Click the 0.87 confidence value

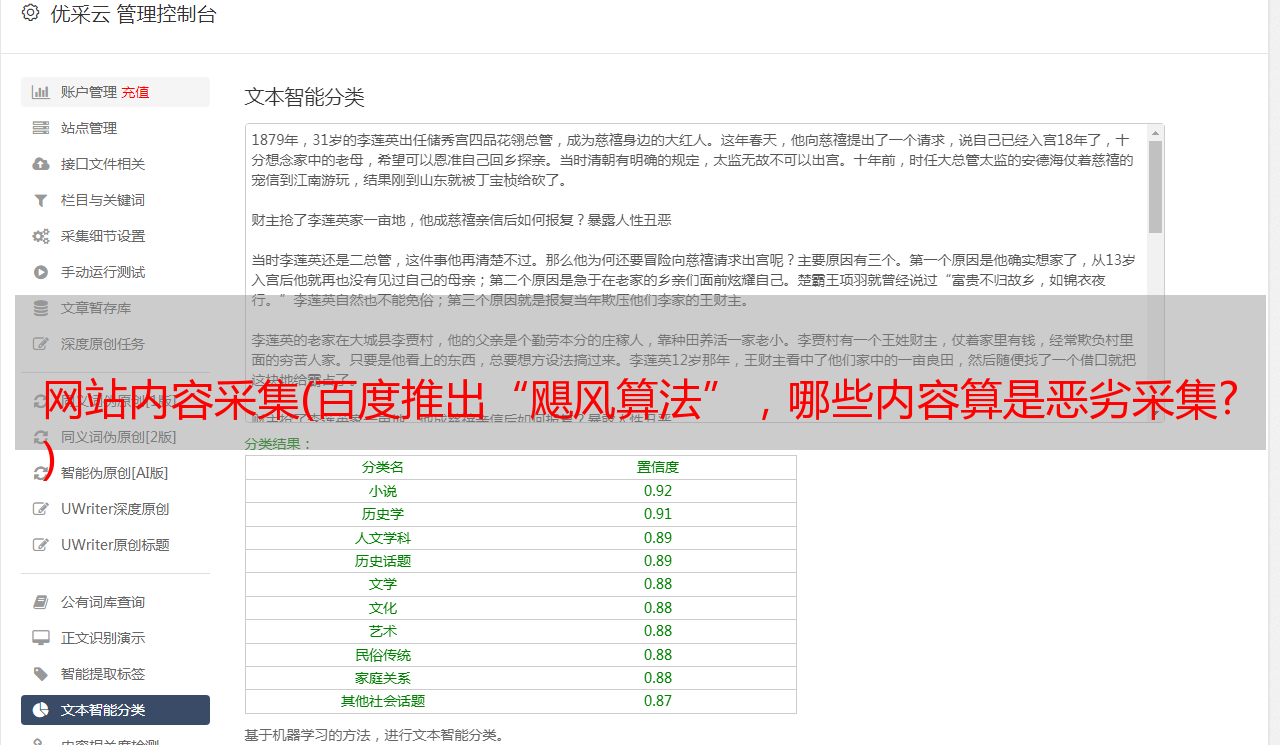point(658,701)
